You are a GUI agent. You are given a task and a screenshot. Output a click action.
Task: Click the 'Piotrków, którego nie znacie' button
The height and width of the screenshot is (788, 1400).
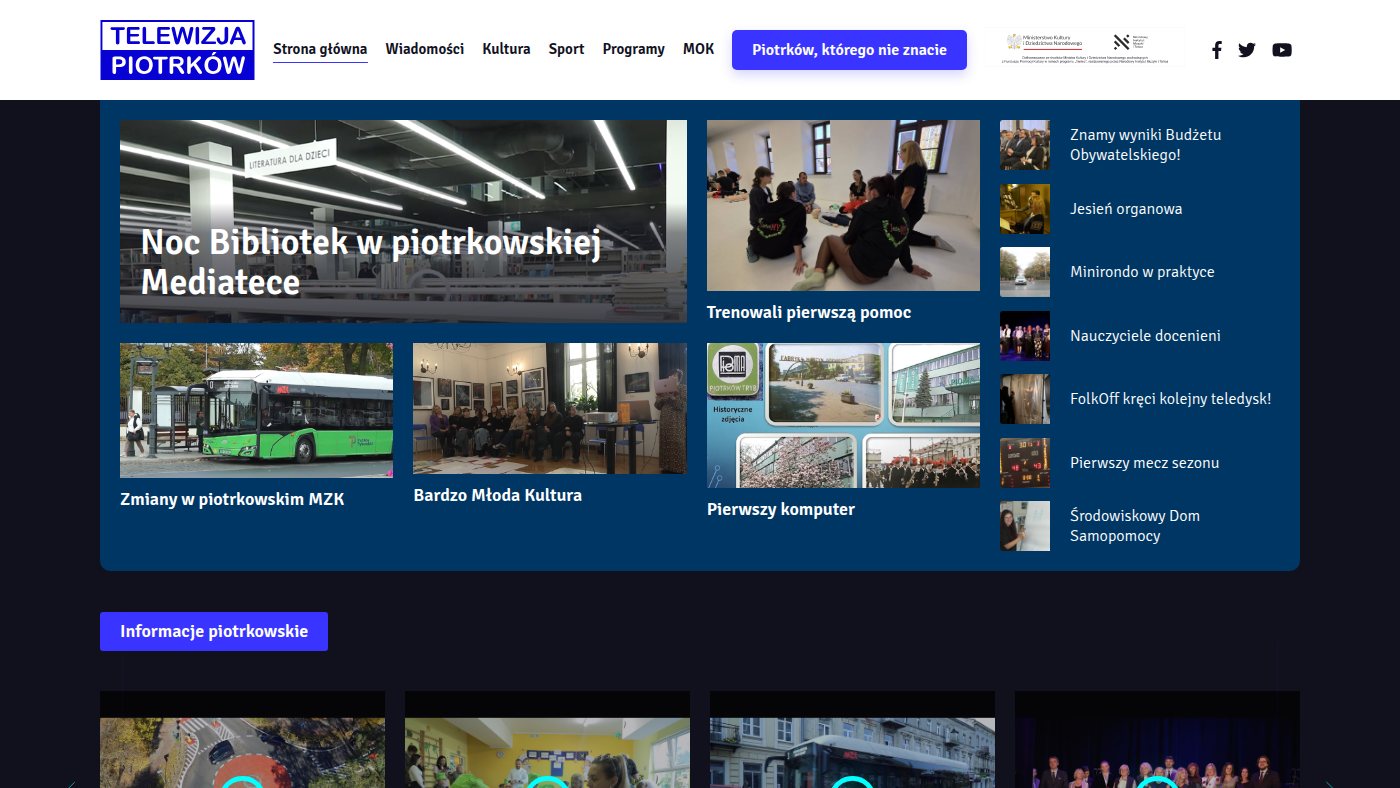849,50
